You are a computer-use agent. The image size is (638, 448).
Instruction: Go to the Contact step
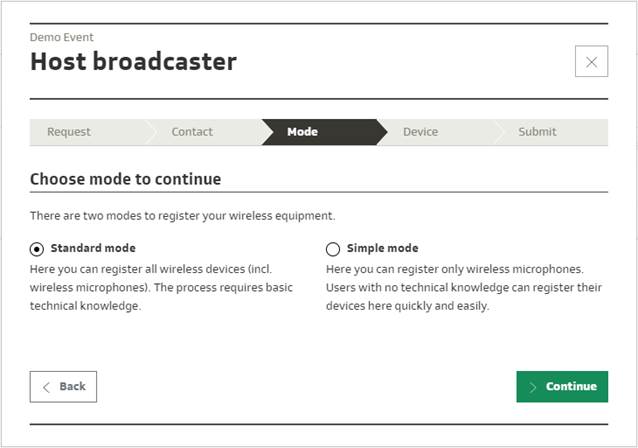(192, 132)
